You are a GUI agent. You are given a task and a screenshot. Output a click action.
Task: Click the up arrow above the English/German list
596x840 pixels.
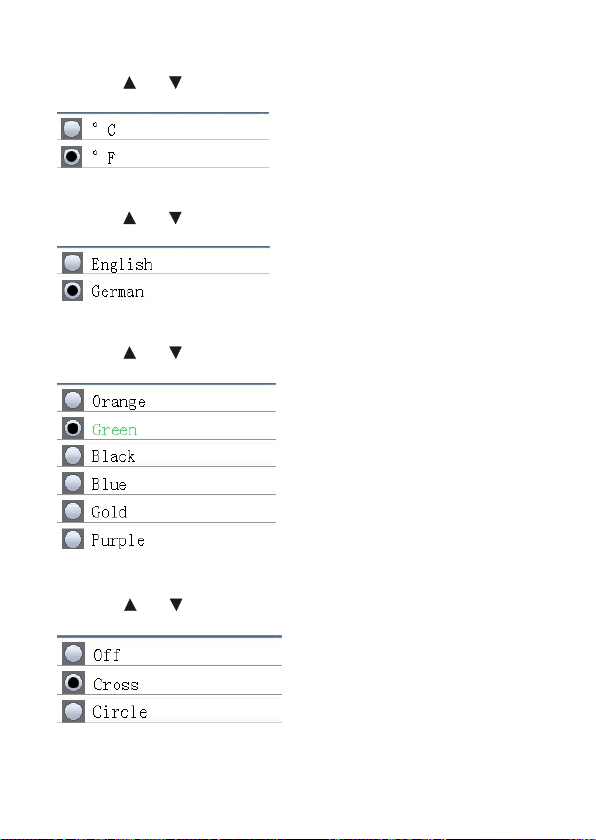(x=130, y=218)
